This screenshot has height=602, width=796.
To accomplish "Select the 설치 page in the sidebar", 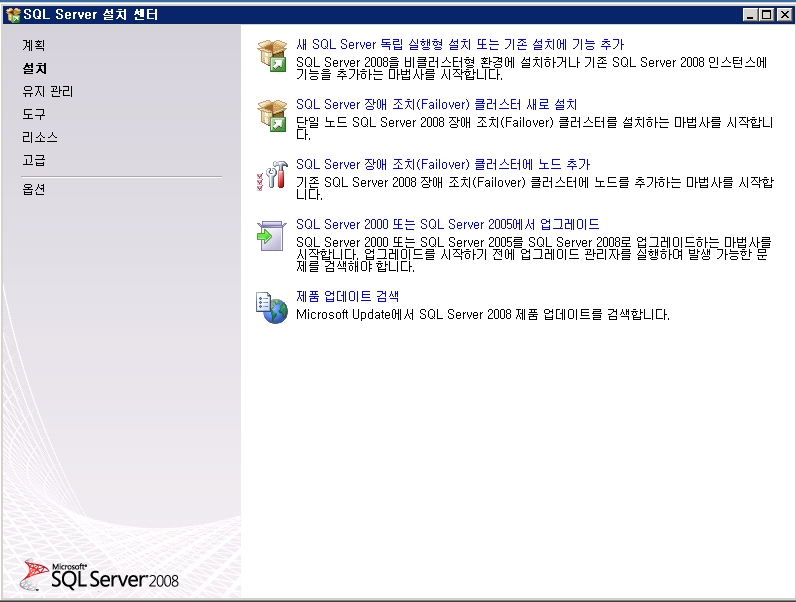I will click(35, 69).
